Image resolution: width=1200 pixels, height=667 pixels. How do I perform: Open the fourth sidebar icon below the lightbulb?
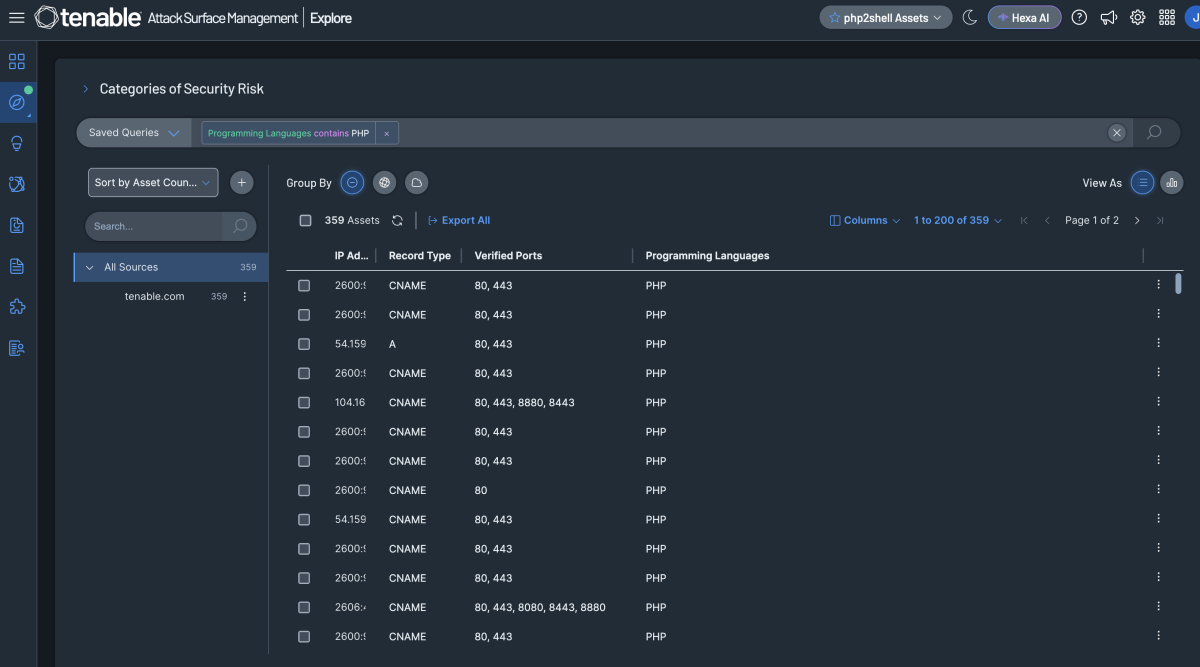pyautogui.click(x=17, y=184)
